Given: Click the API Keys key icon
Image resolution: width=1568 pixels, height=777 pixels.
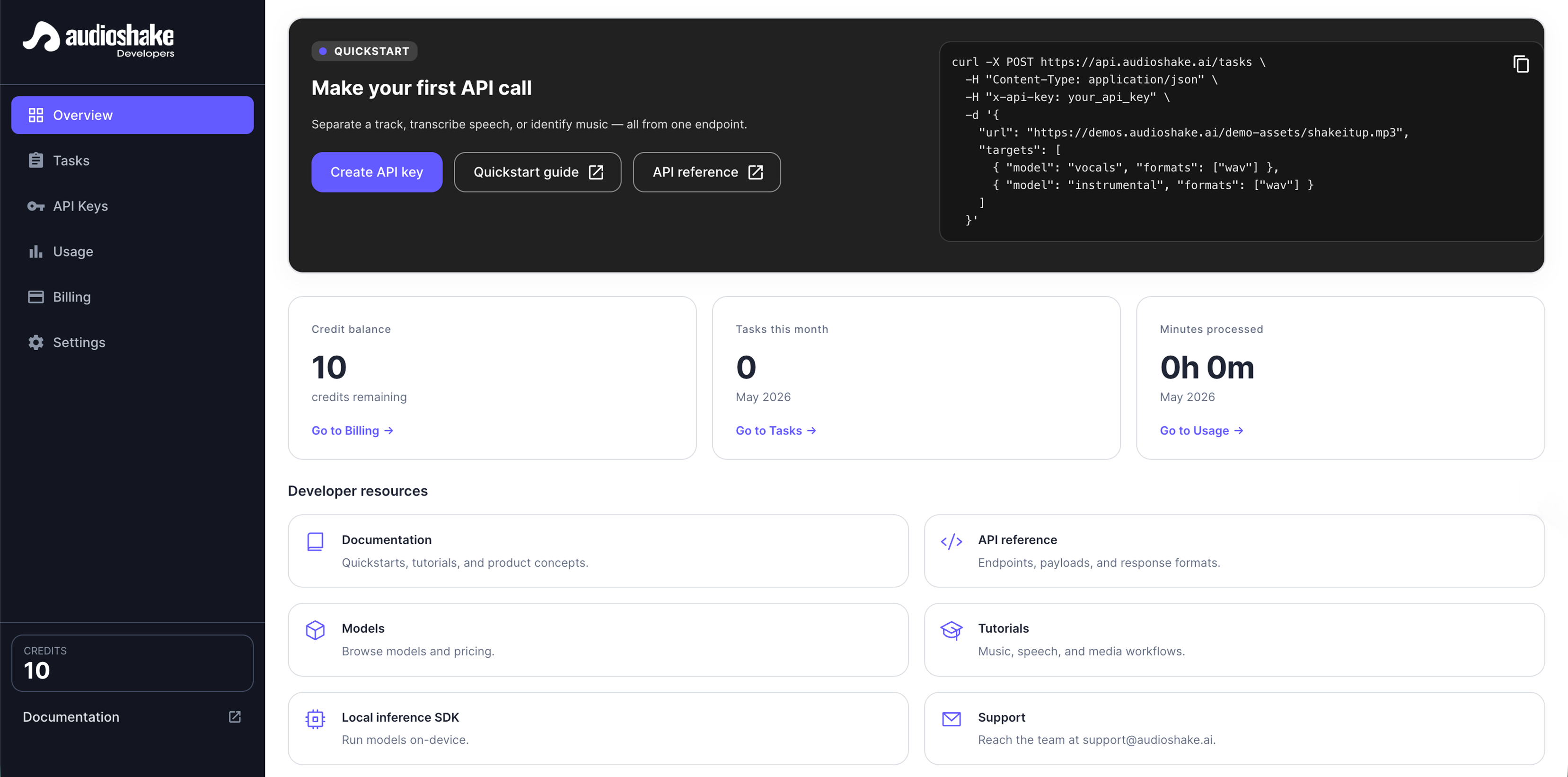Looking at the screenshot, I should tap(36, 206).
